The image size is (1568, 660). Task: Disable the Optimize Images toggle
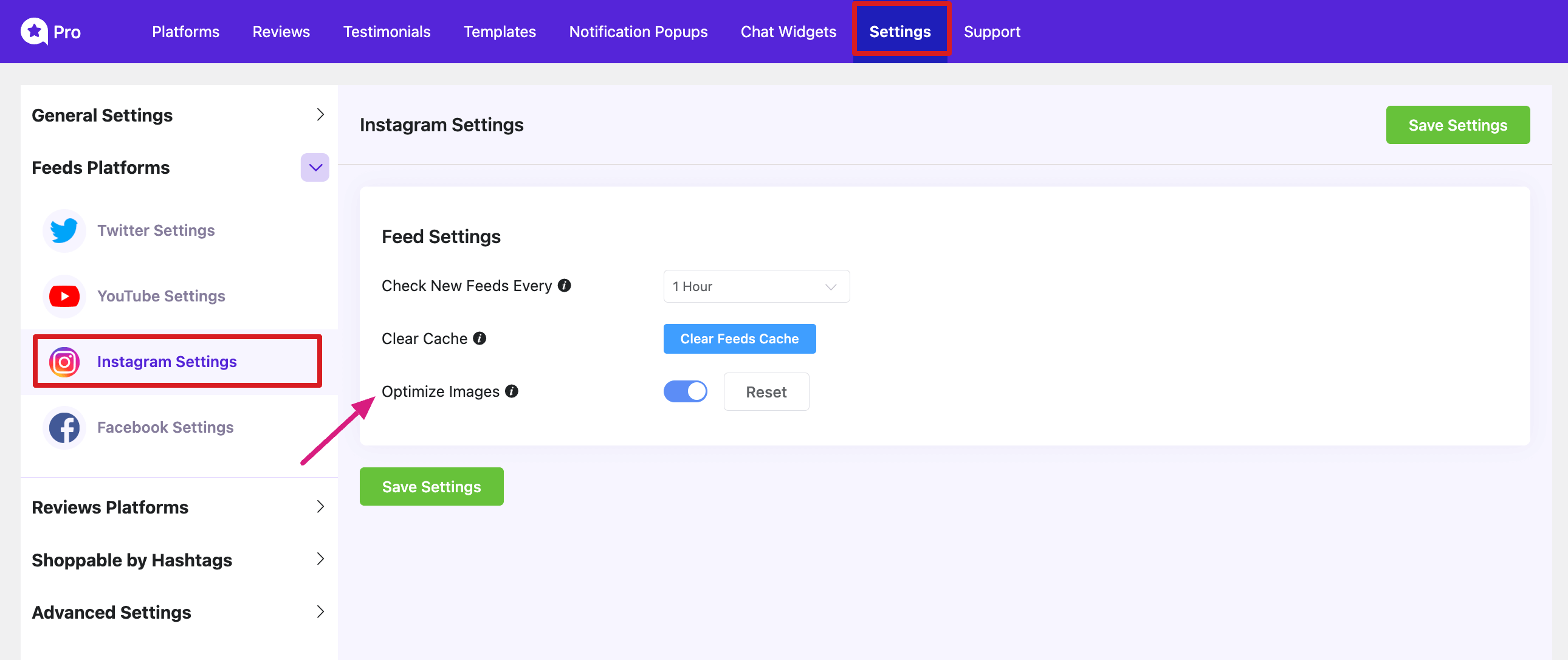(686, 391)
